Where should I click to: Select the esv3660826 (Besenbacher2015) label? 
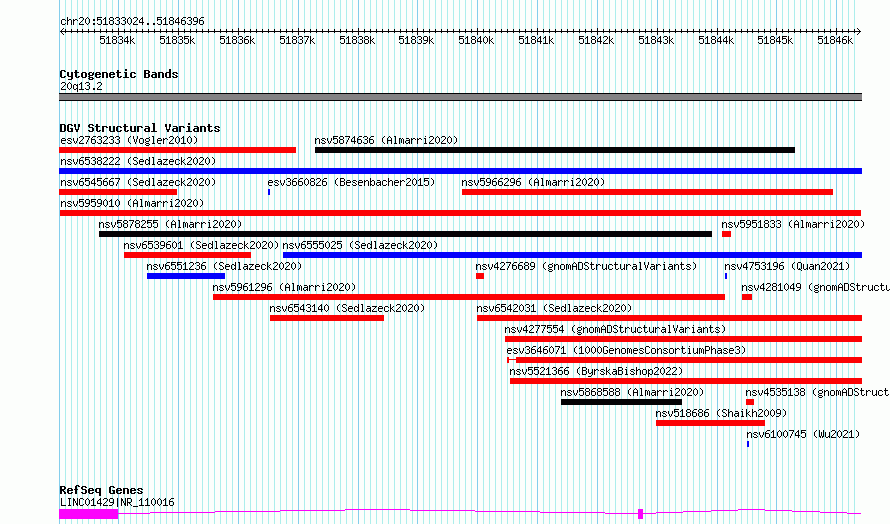click(351, 182)
